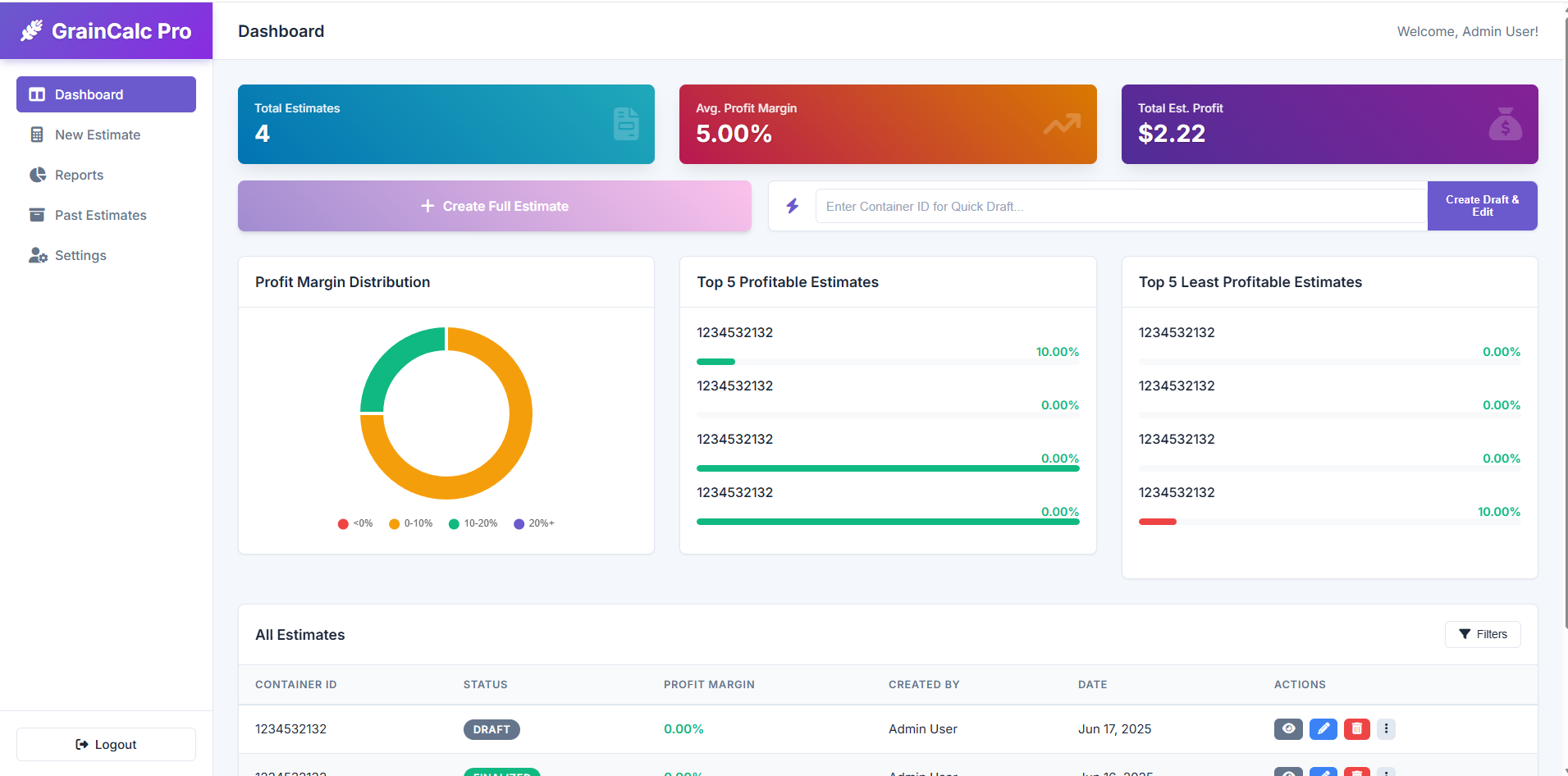This screenshot has height=776, width=1568.
Task: Select the Reports pie chart icon in sidebar
Action: pyautogui.click(x=38, y=175)
